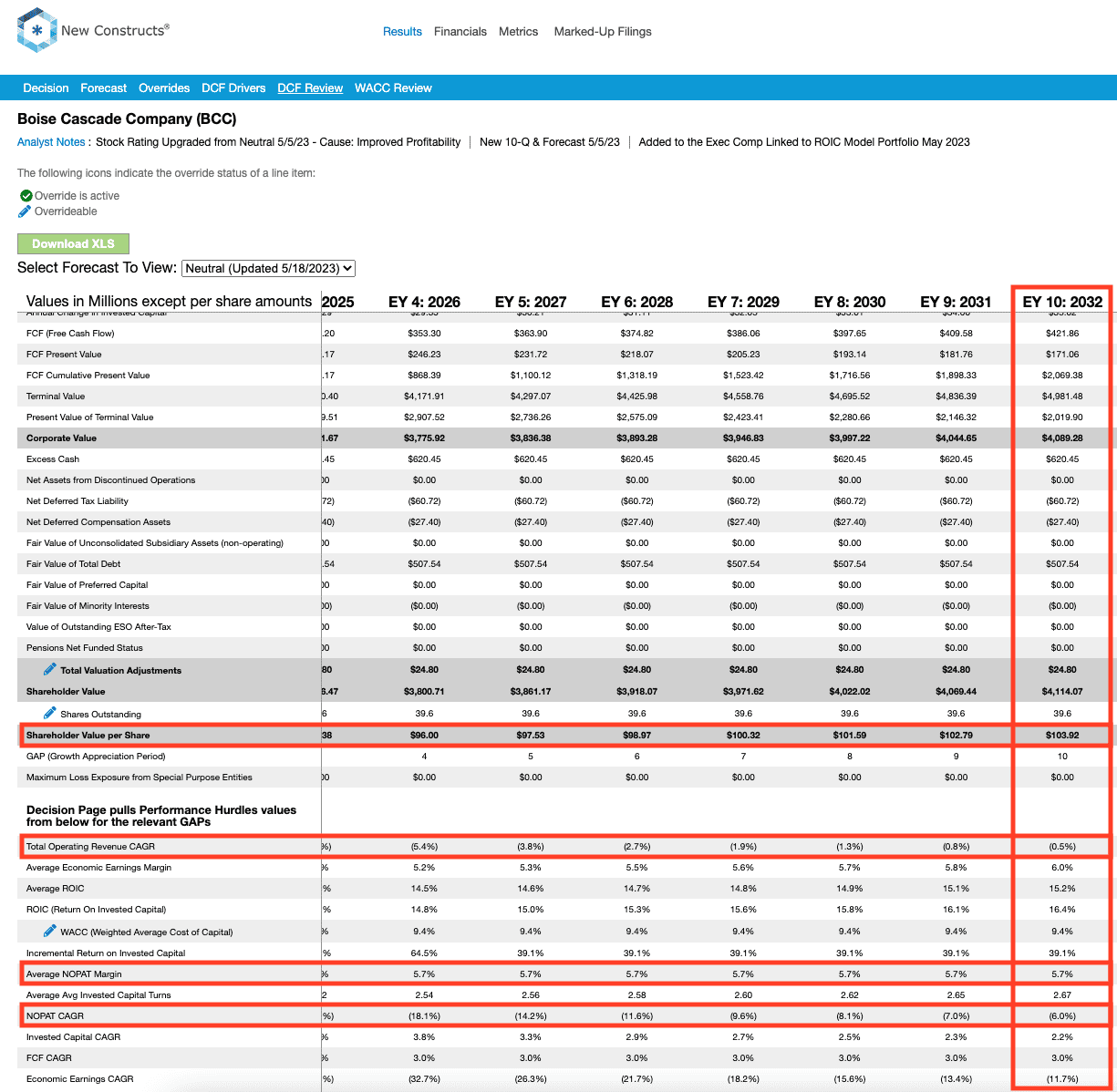
Task: Open the Financials menu
Action: [460, 31]
